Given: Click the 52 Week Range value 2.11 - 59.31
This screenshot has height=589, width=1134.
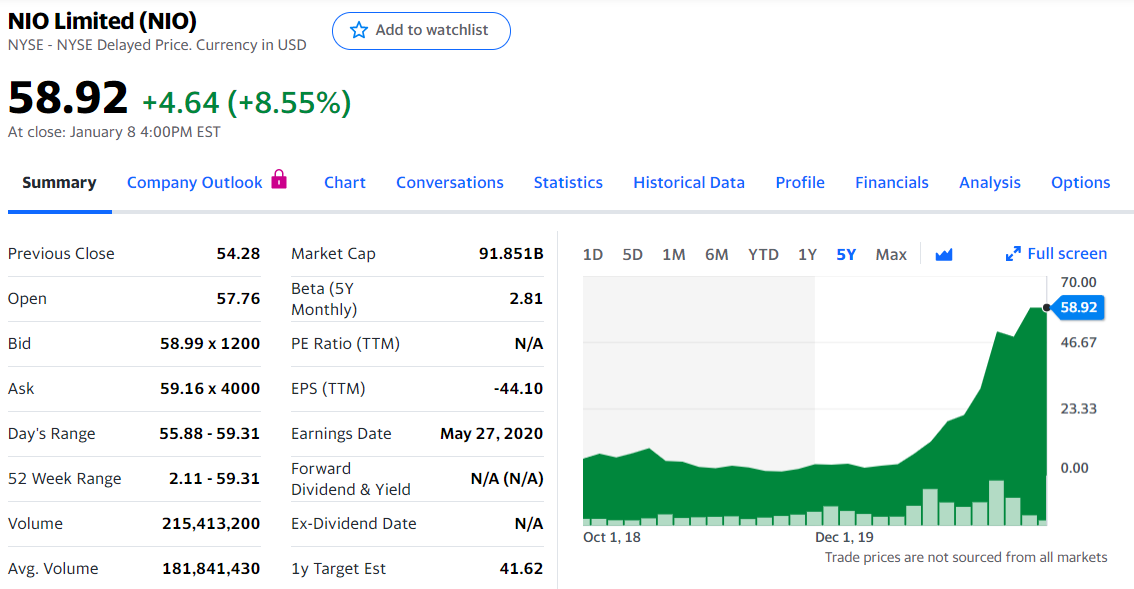Looking at the screenshot, I should (214, 478).
